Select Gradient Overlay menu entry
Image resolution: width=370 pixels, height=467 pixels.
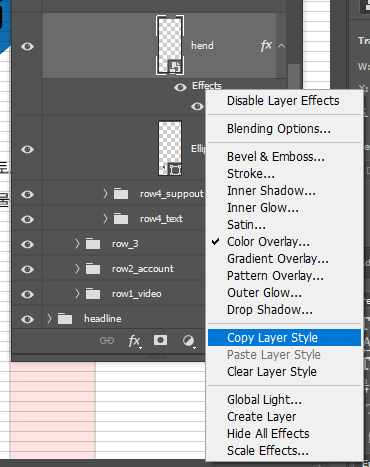284,259
